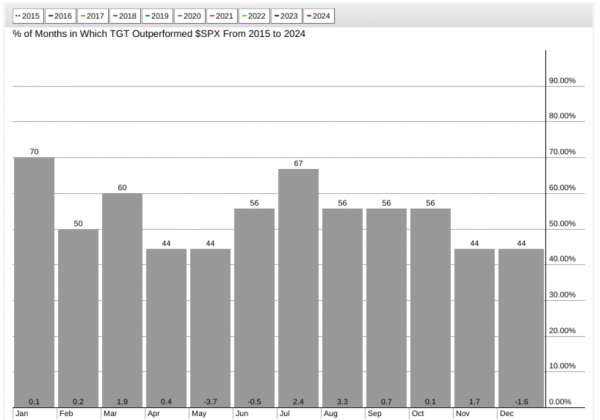This screenshot has width=600, height=420.
Task: Toggle the 2020 year legend button
Action: click(x=189, y=16)
